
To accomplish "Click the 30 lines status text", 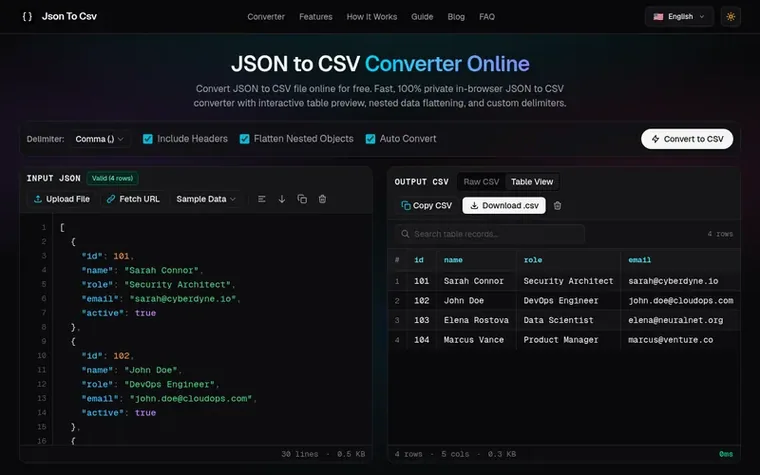I will point(300,454).
